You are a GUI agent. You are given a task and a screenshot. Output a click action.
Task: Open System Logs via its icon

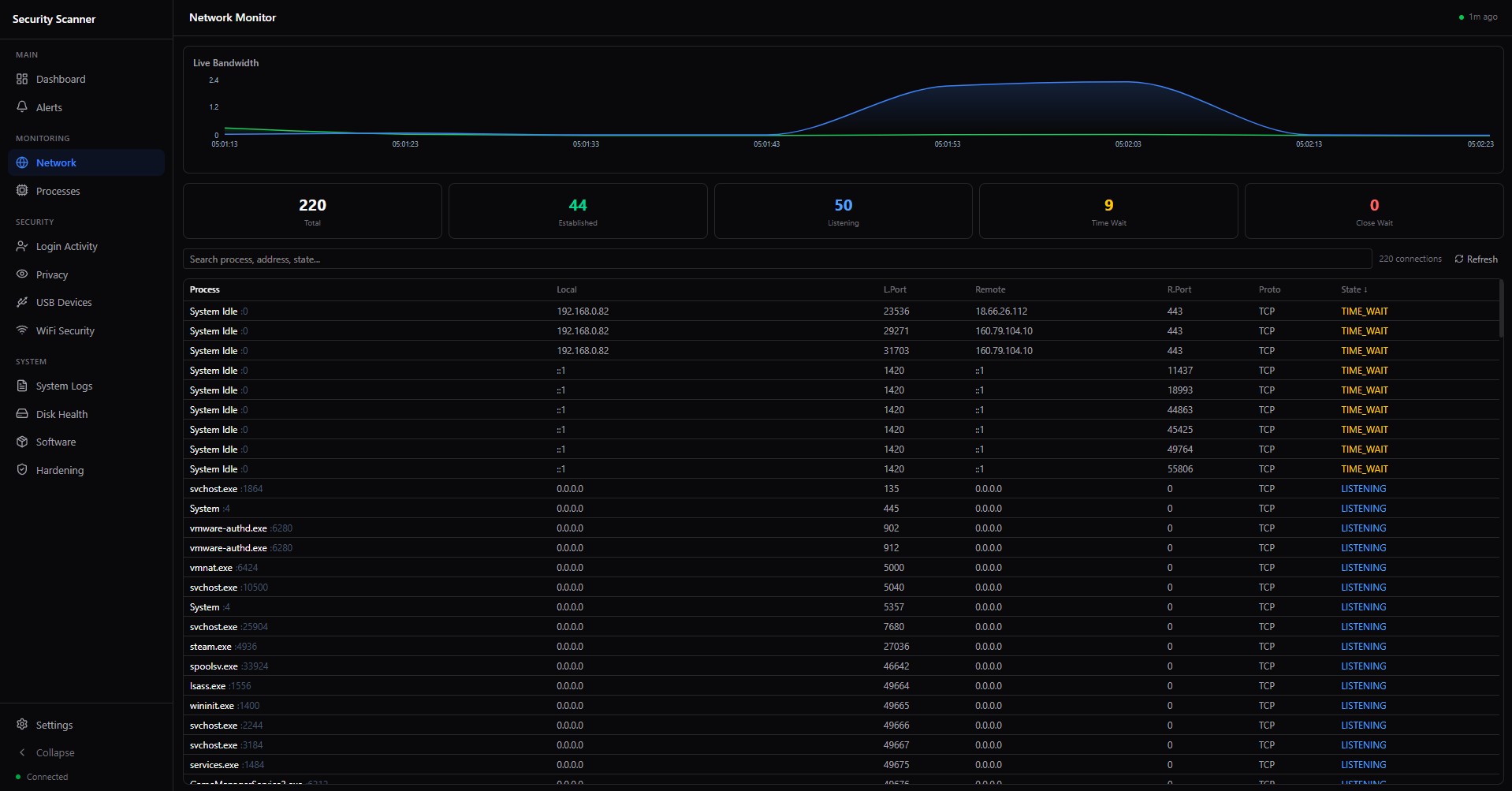tap(22, 386)
